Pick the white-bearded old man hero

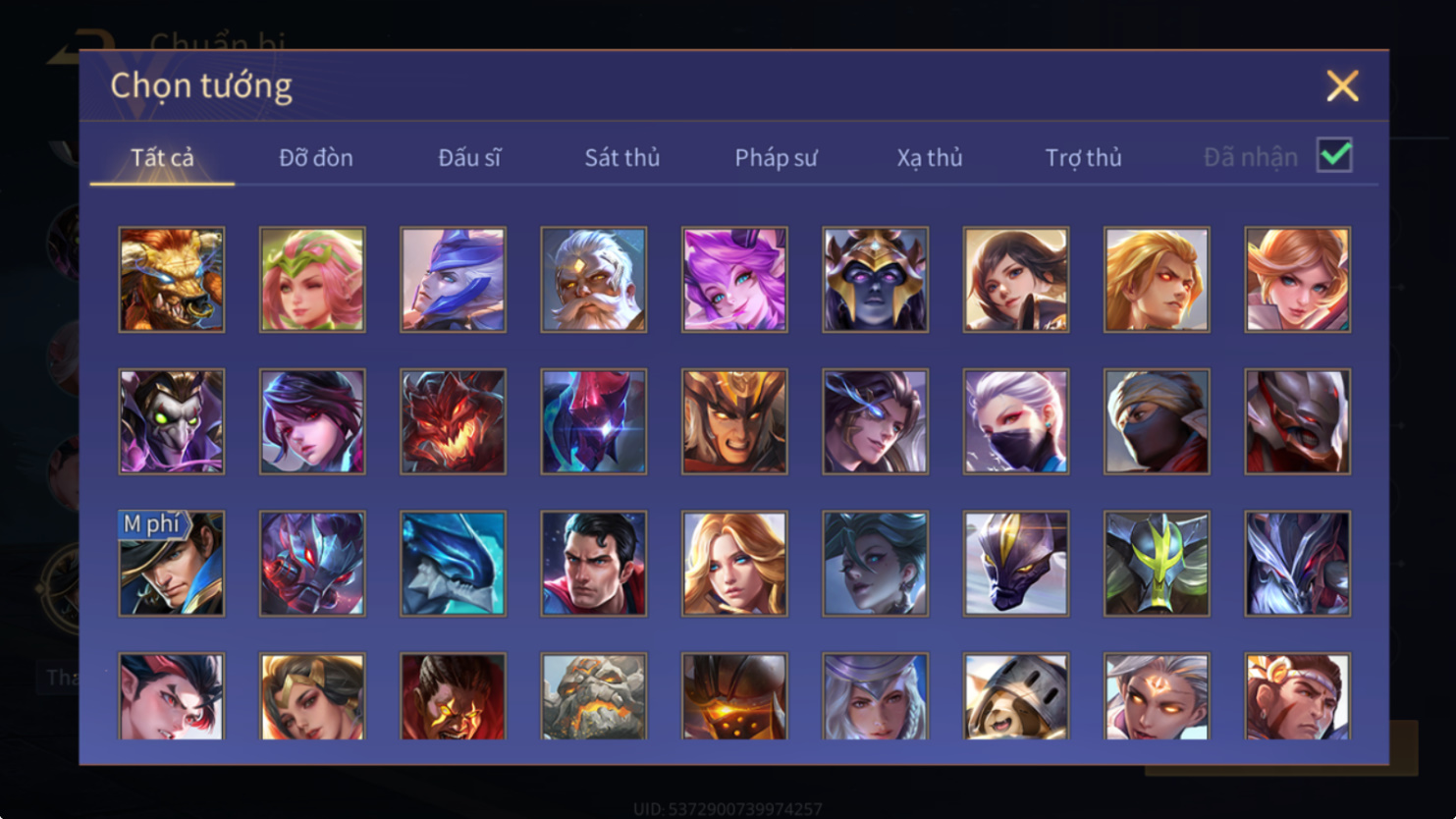pos(594,280)
